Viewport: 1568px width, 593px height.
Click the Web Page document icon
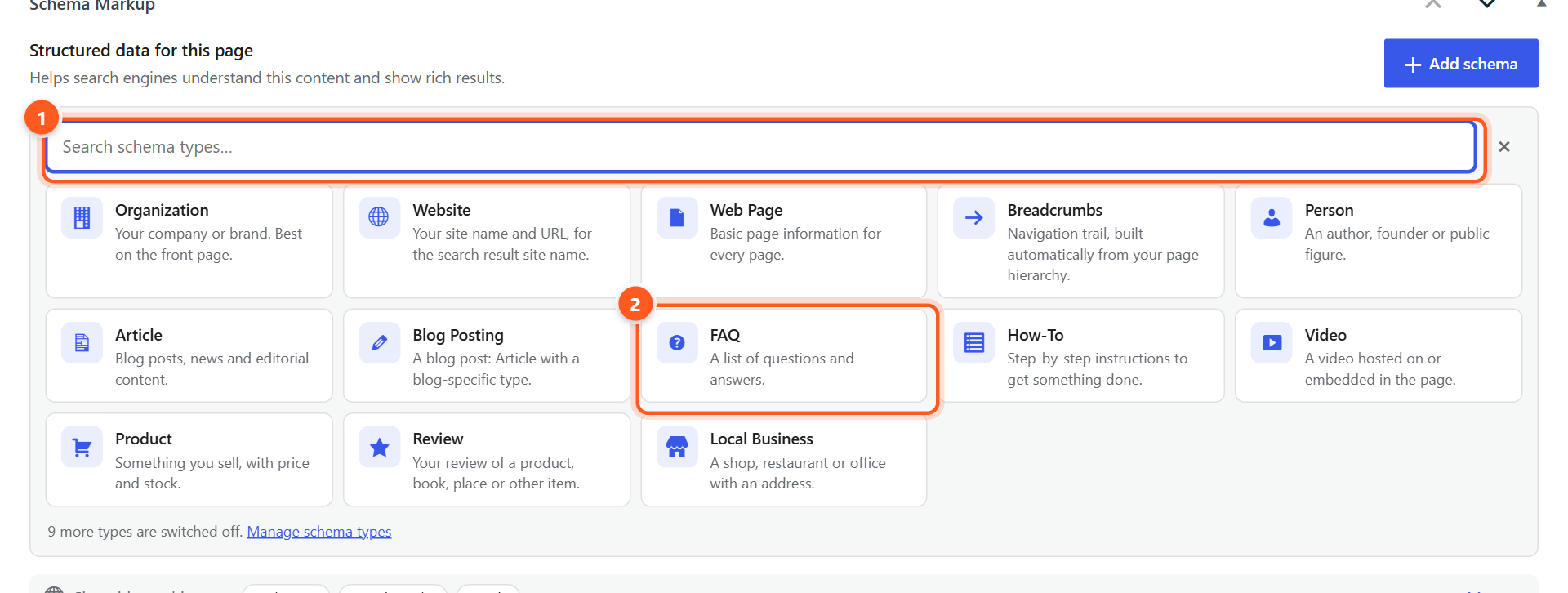tap(677, 217)
